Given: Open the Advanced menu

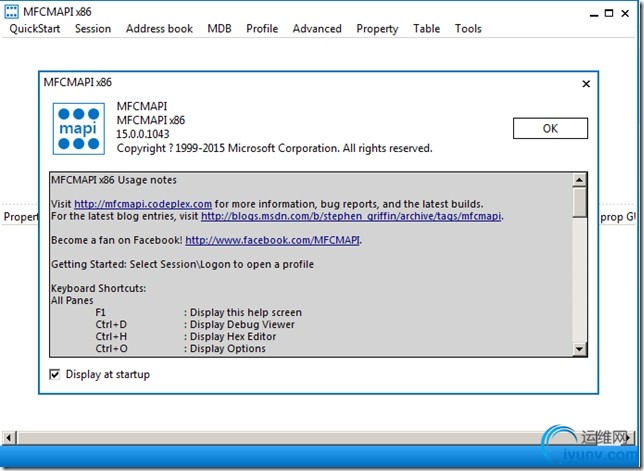Looking at the screenshot, I should pyautogui.click(x=317, y=29).
